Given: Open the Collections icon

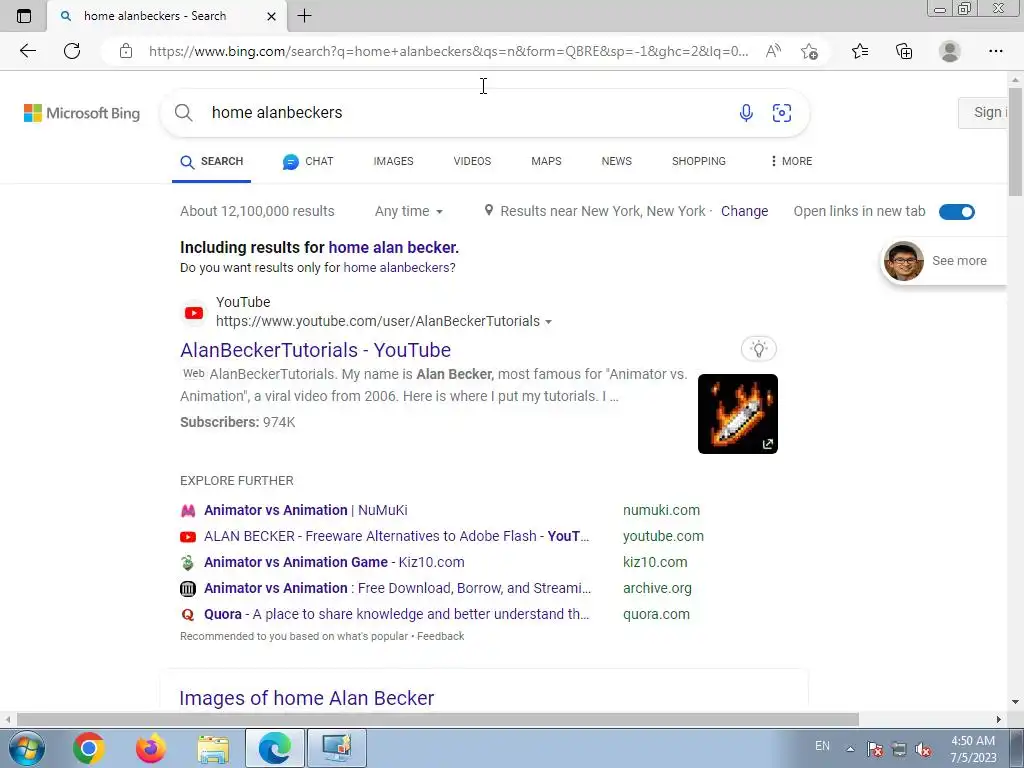Looking at the screenshot, I should [904, 51].
